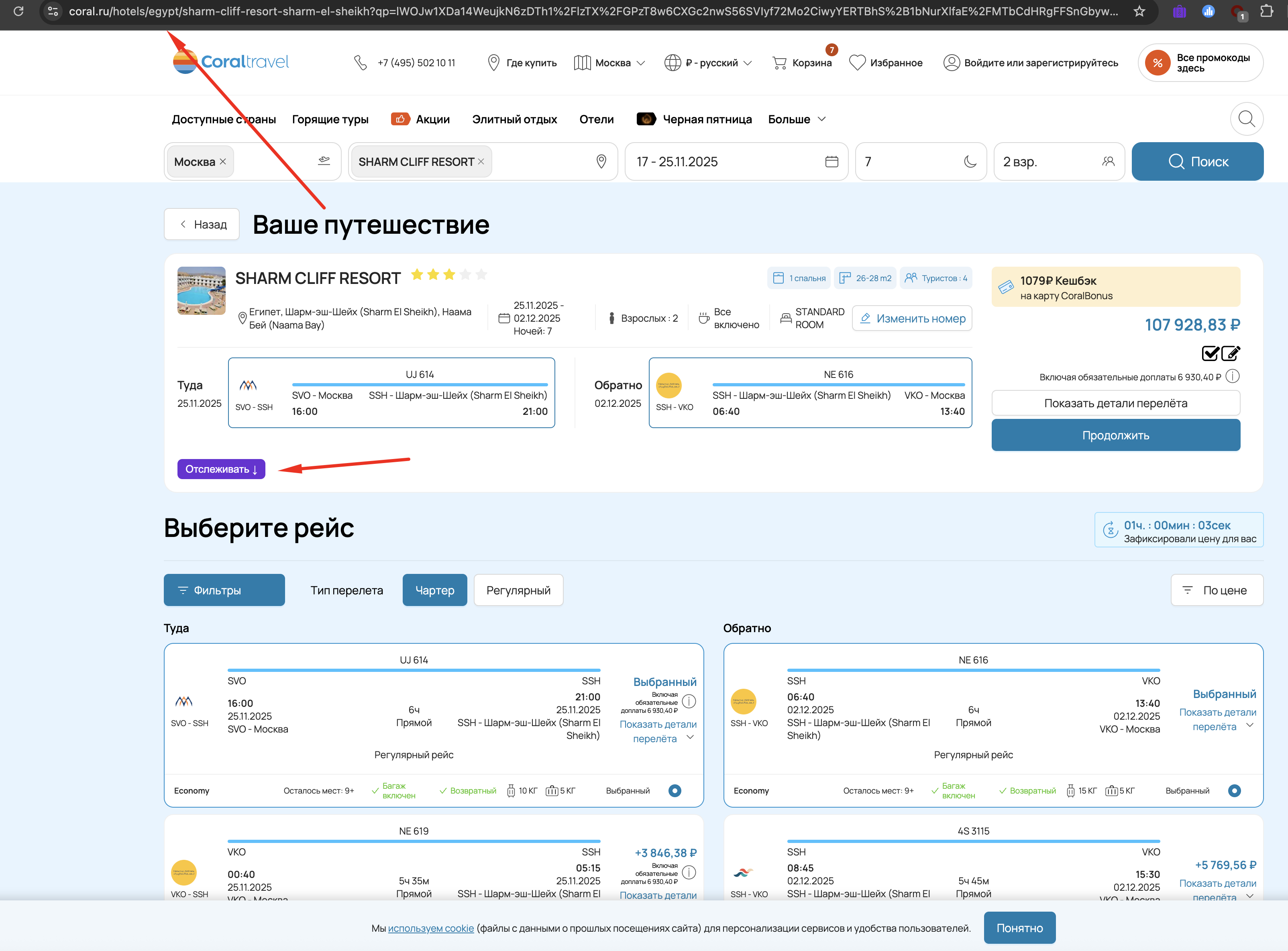This screenshot has width=1288, height=951.
Task: Click the checkmark icon under the price
Action: [1210, 353]
